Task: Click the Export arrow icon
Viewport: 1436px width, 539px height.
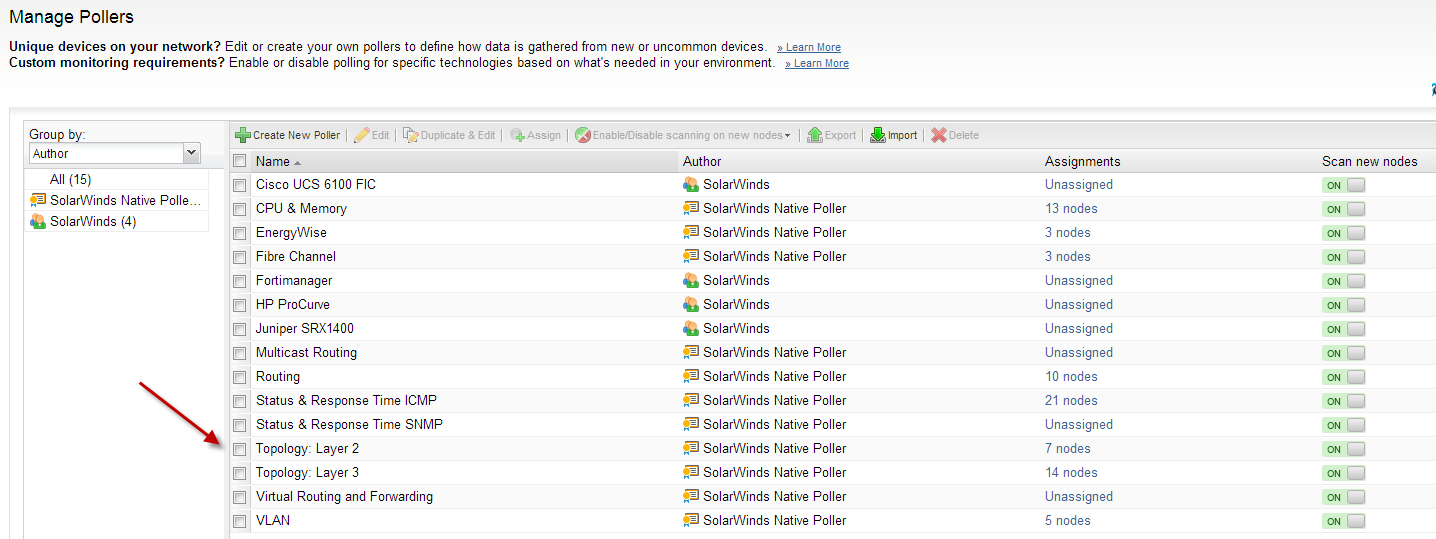Action: (815, 135)
